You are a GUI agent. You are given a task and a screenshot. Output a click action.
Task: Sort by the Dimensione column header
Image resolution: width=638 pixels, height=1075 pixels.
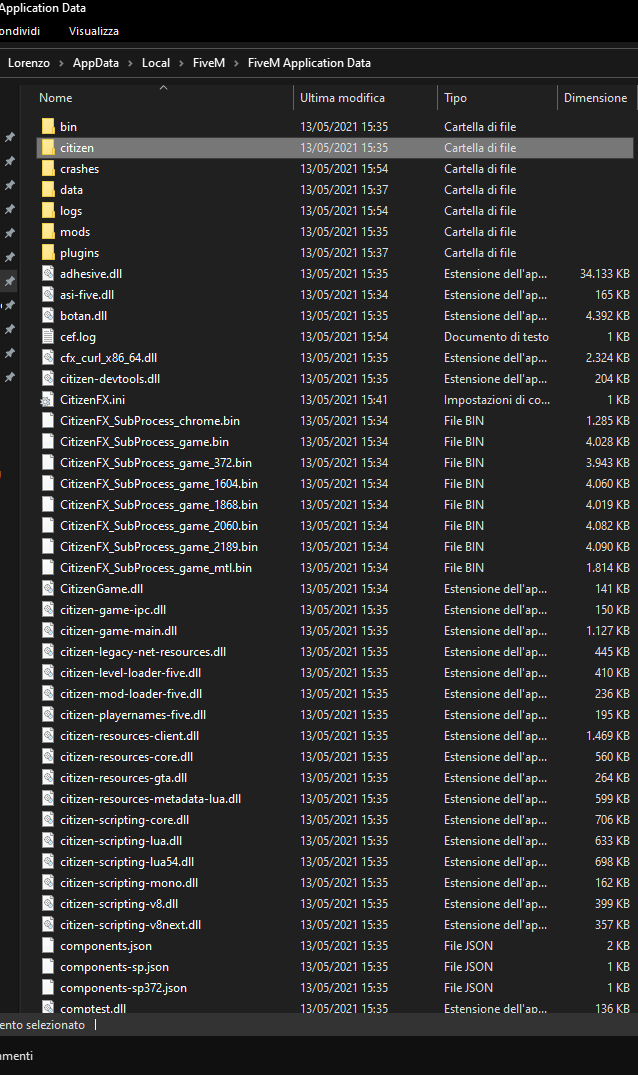595,97
